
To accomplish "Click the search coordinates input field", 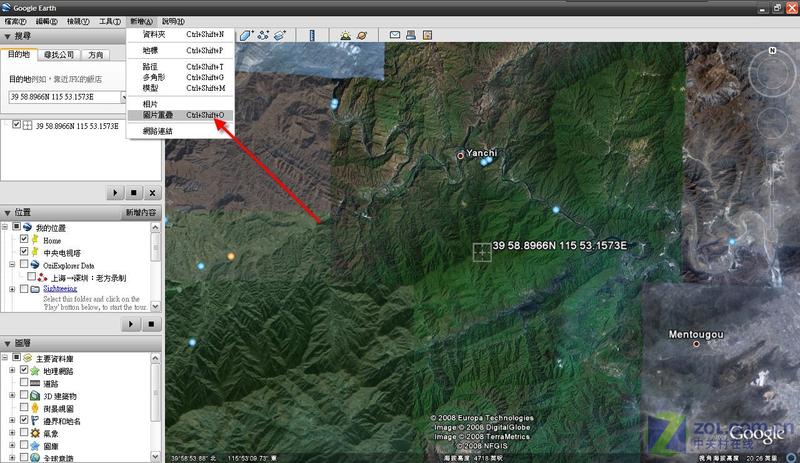I will tap(64, 97).
